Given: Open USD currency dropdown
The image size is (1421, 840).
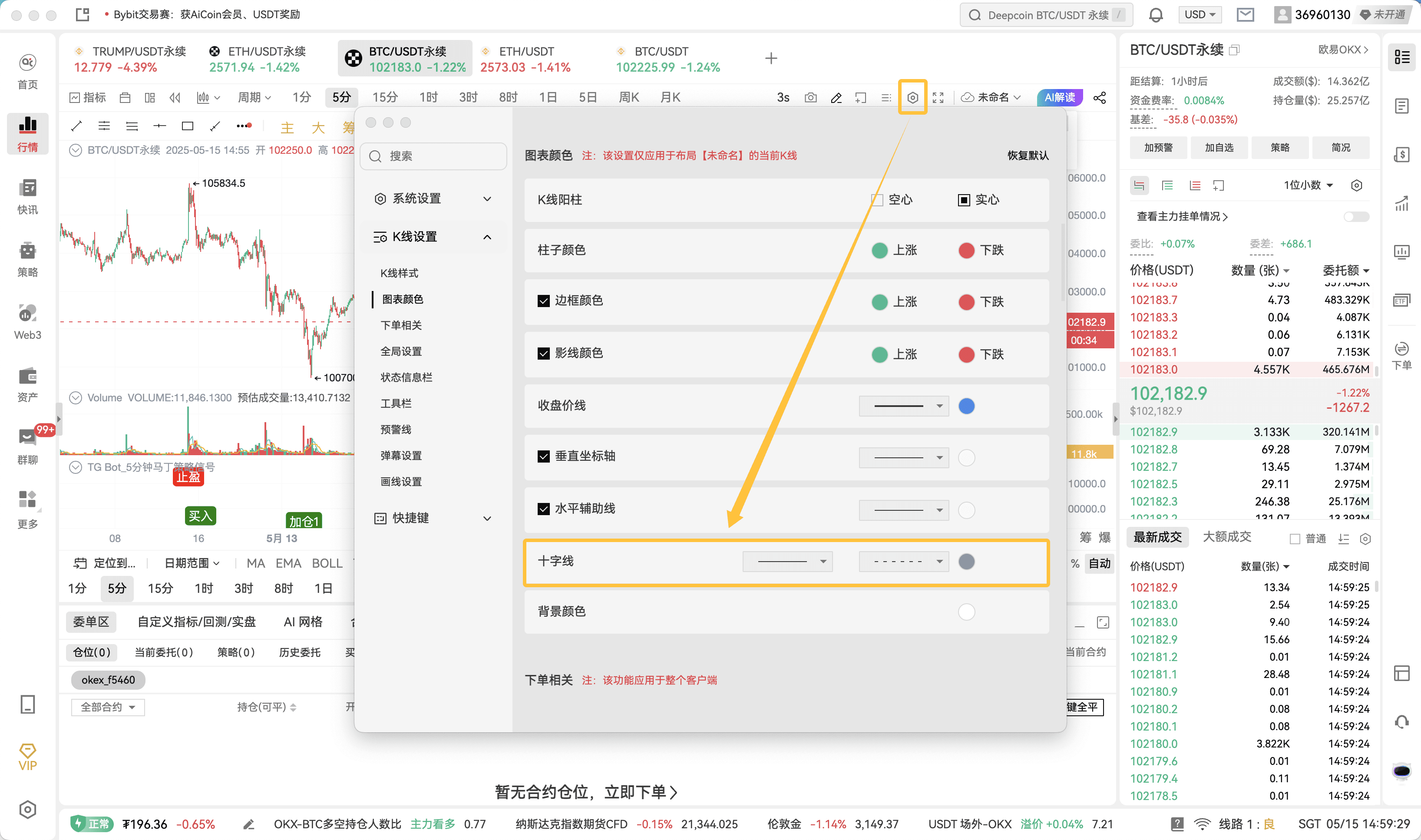Looking at the screenshot, I should tap(1200, 15).
